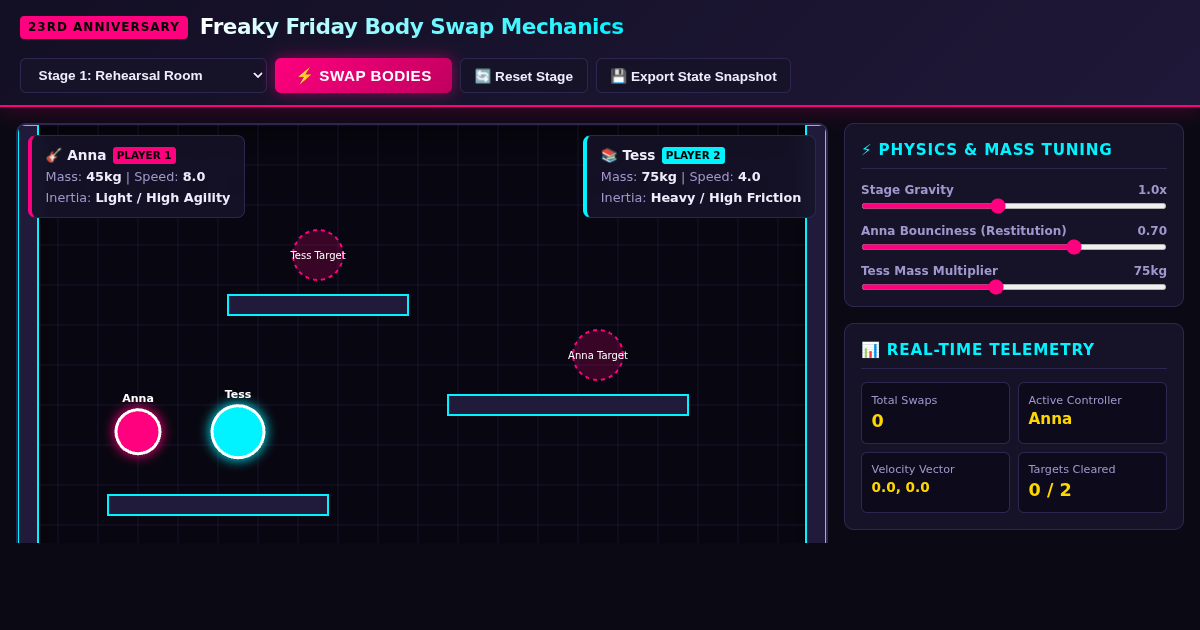Open the Stage 1: Rehearsal Room dropdown
The width and height of the screenshot is (1200, 630).
point(143,76)
